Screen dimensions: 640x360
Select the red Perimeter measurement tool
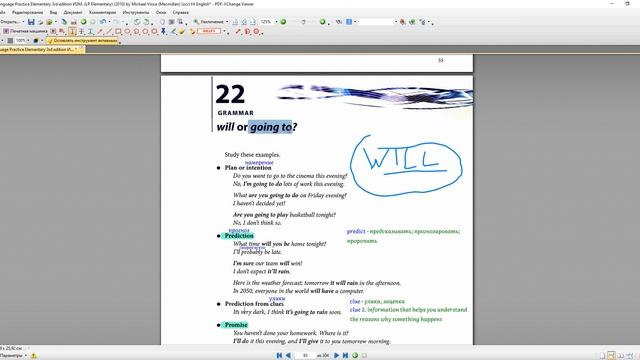point(247,31)
